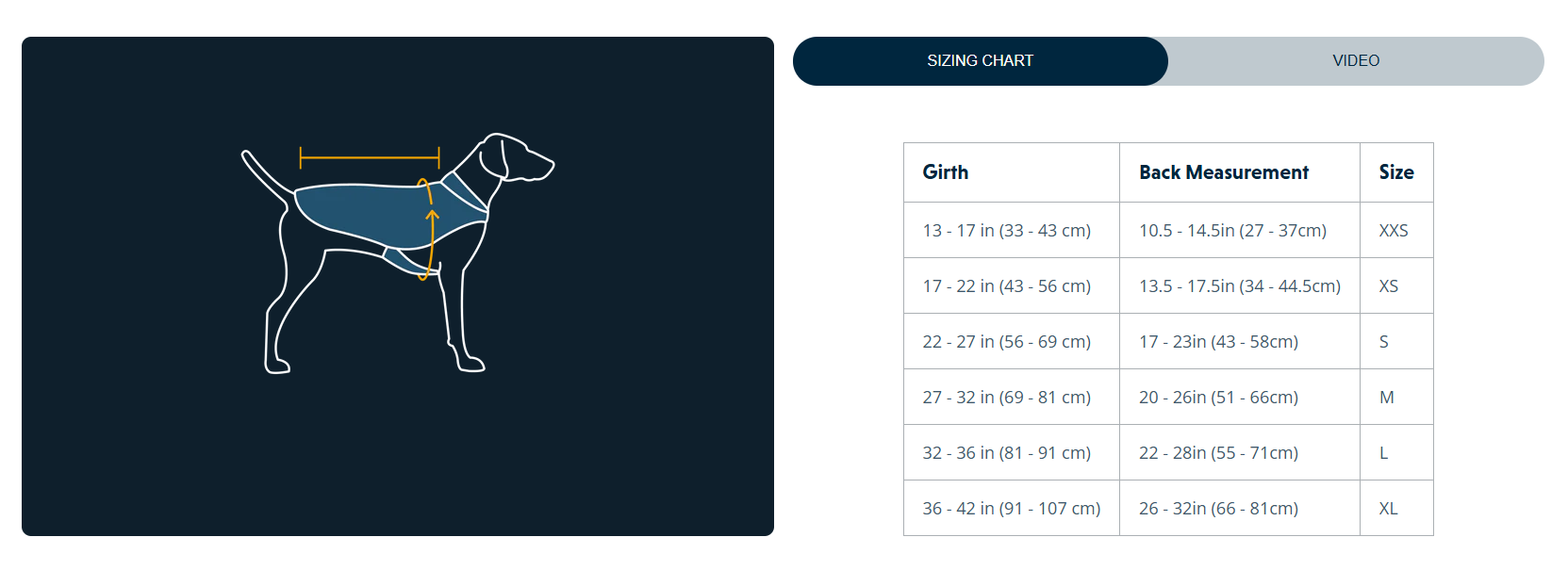Select the XS size cell
Screen dimensions: 1568x570
[1388, 286]
